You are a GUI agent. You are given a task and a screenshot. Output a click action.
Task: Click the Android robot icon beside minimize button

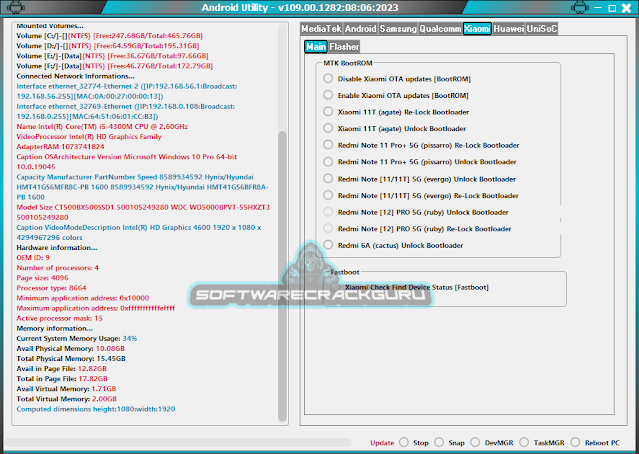coord(580,7)
